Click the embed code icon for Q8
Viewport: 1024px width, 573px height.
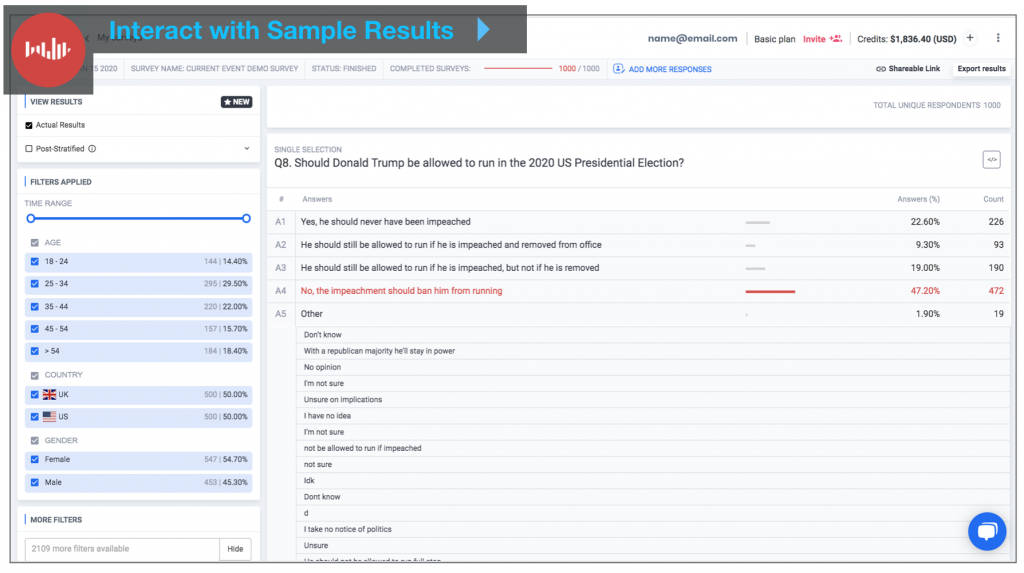[x=991, y=159]
